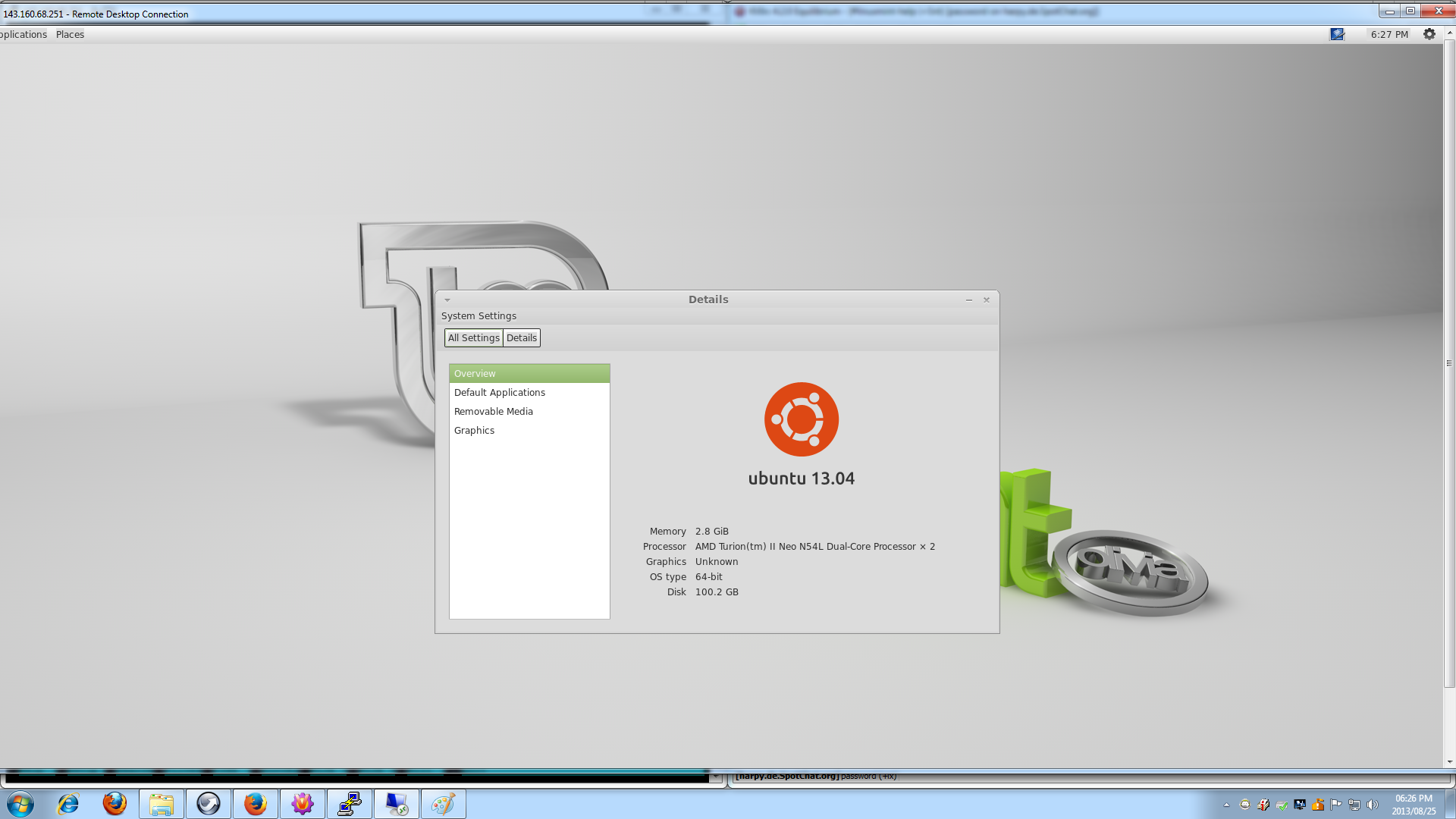
Task: Click the All Settings button
Action: click(474, 338)
